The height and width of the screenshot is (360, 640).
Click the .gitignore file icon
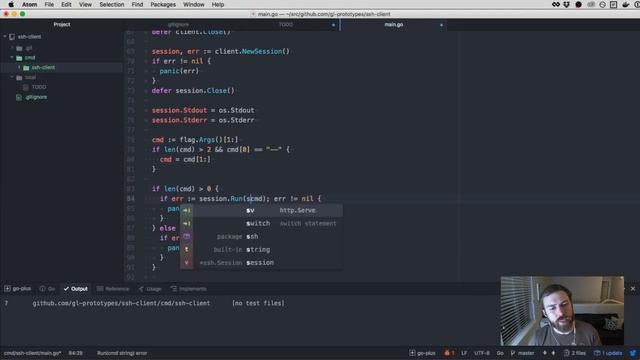19,97
